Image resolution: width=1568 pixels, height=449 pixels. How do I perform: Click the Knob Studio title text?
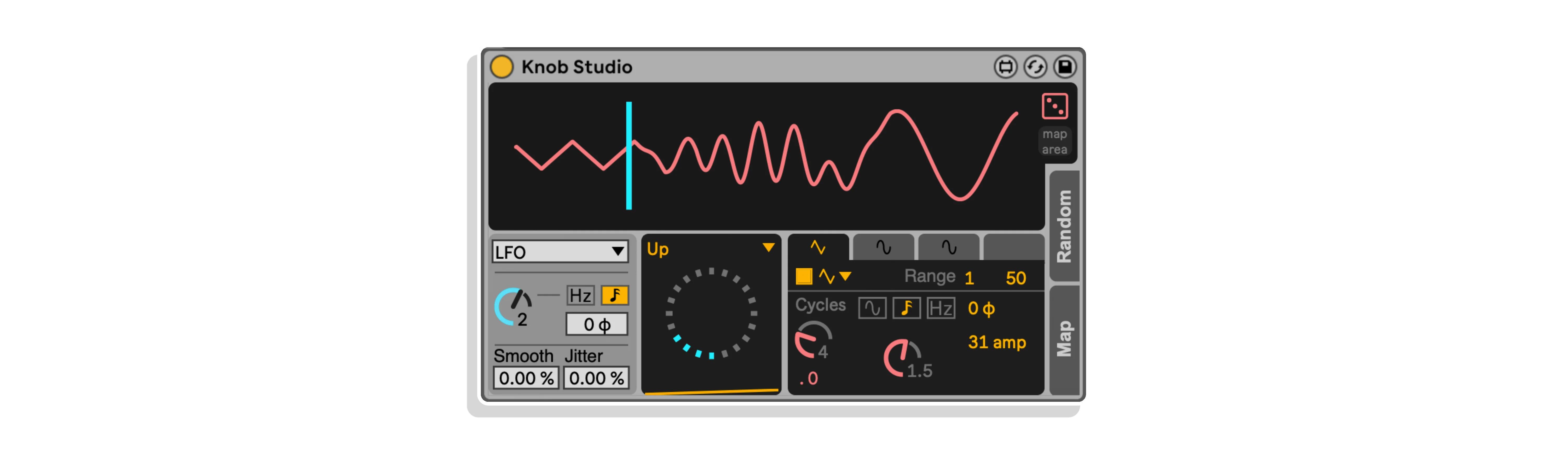point(577,67)
